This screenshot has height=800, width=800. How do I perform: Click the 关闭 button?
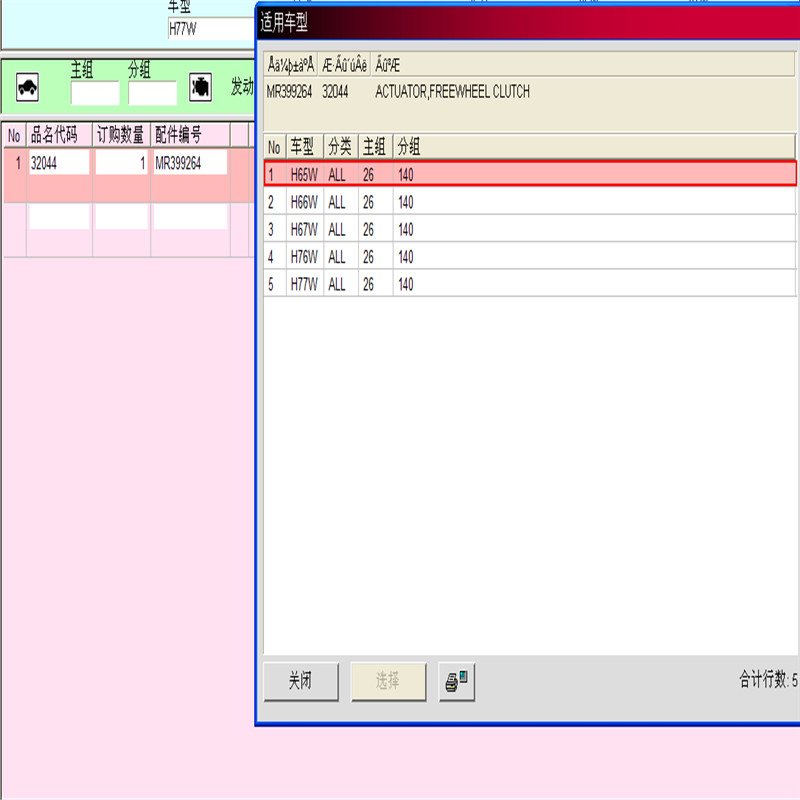coord(301,682)
